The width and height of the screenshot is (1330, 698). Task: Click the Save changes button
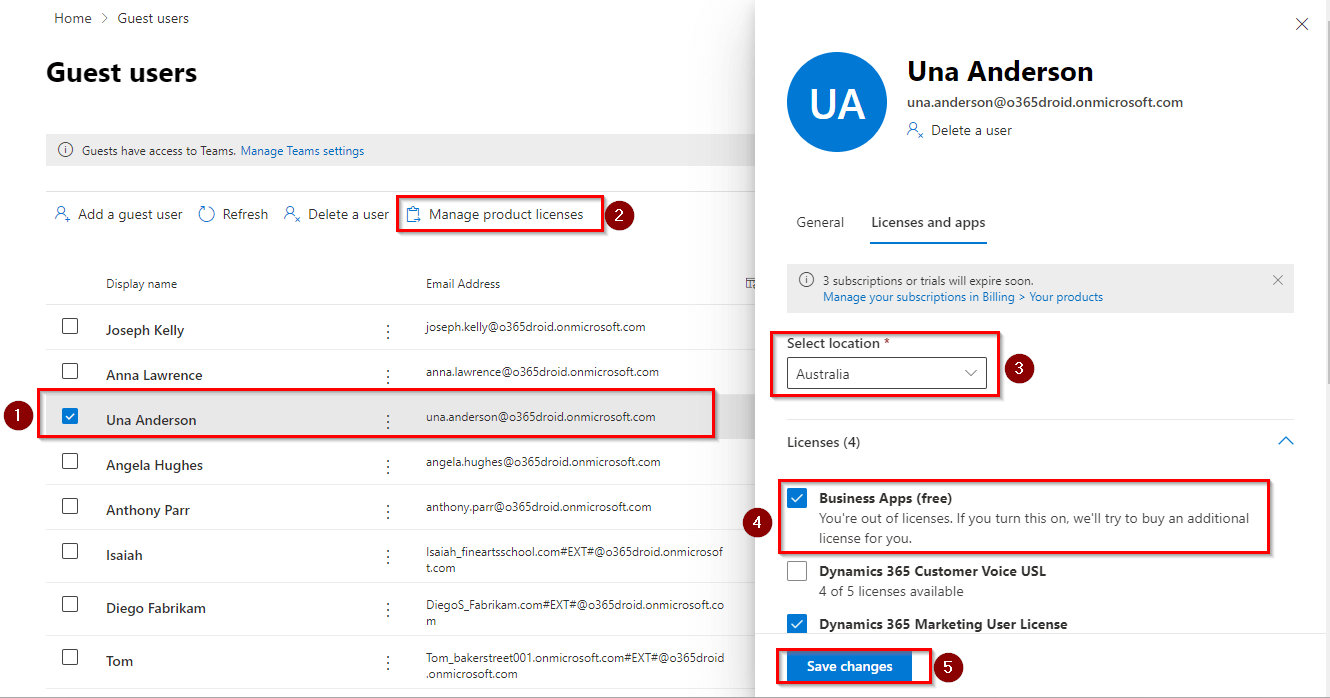click(849, 666)
